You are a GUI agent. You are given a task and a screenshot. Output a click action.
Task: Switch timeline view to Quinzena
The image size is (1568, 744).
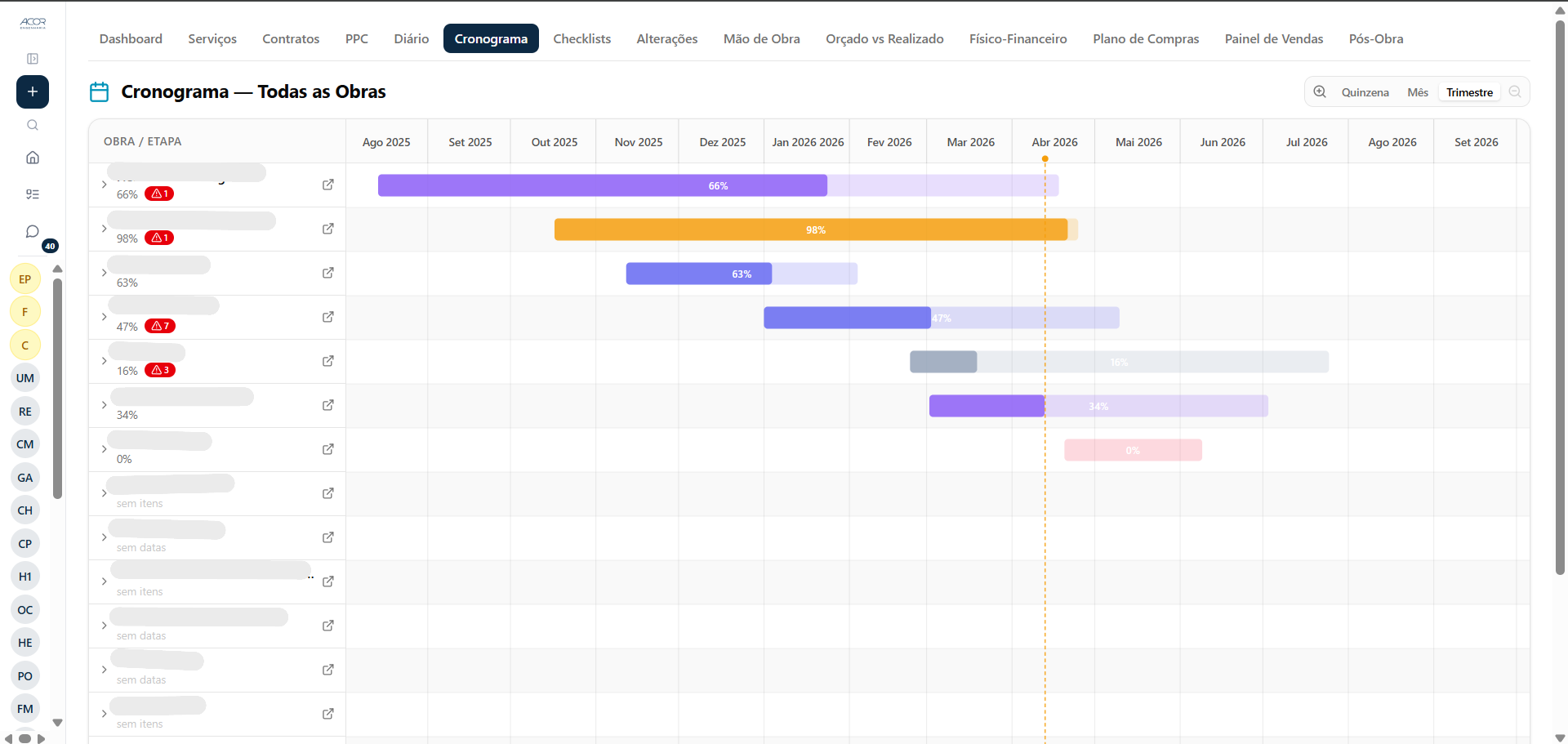(1366, 91)
